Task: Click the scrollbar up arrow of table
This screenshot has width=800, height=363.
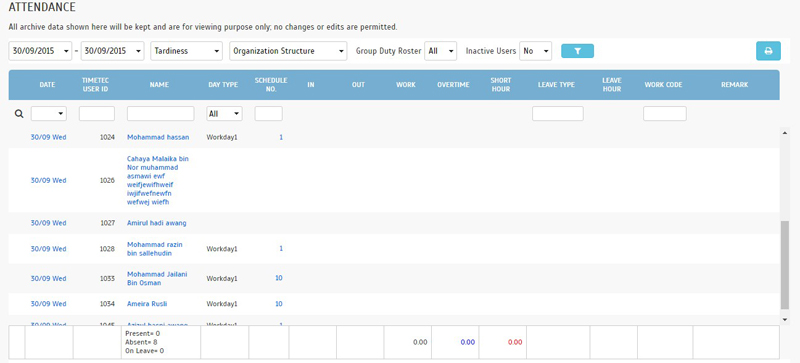Action: [x=785, y=132]
